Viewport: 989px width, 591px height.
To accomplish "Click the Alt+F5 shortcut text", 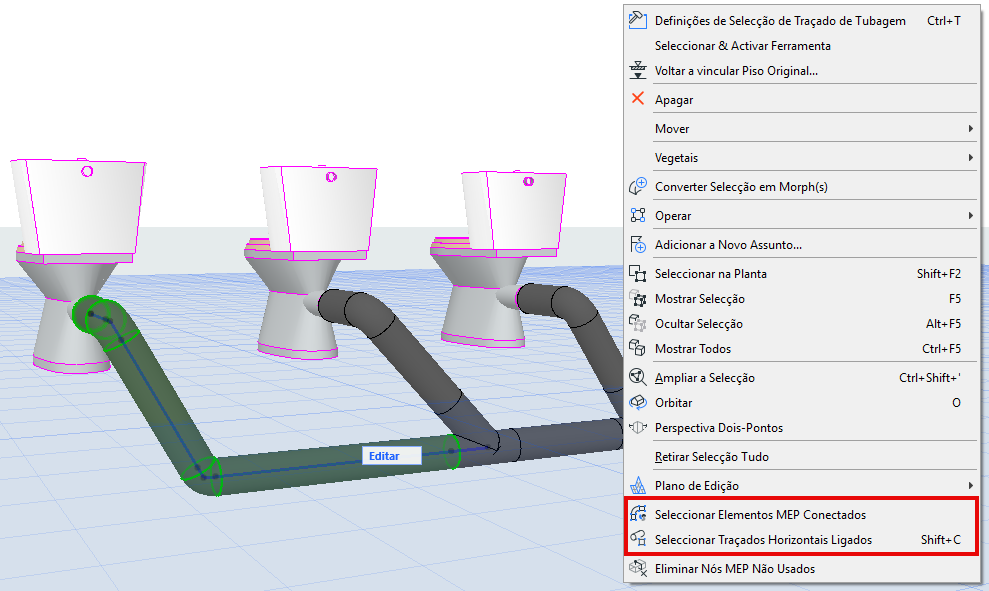I will tap(943, 323).
